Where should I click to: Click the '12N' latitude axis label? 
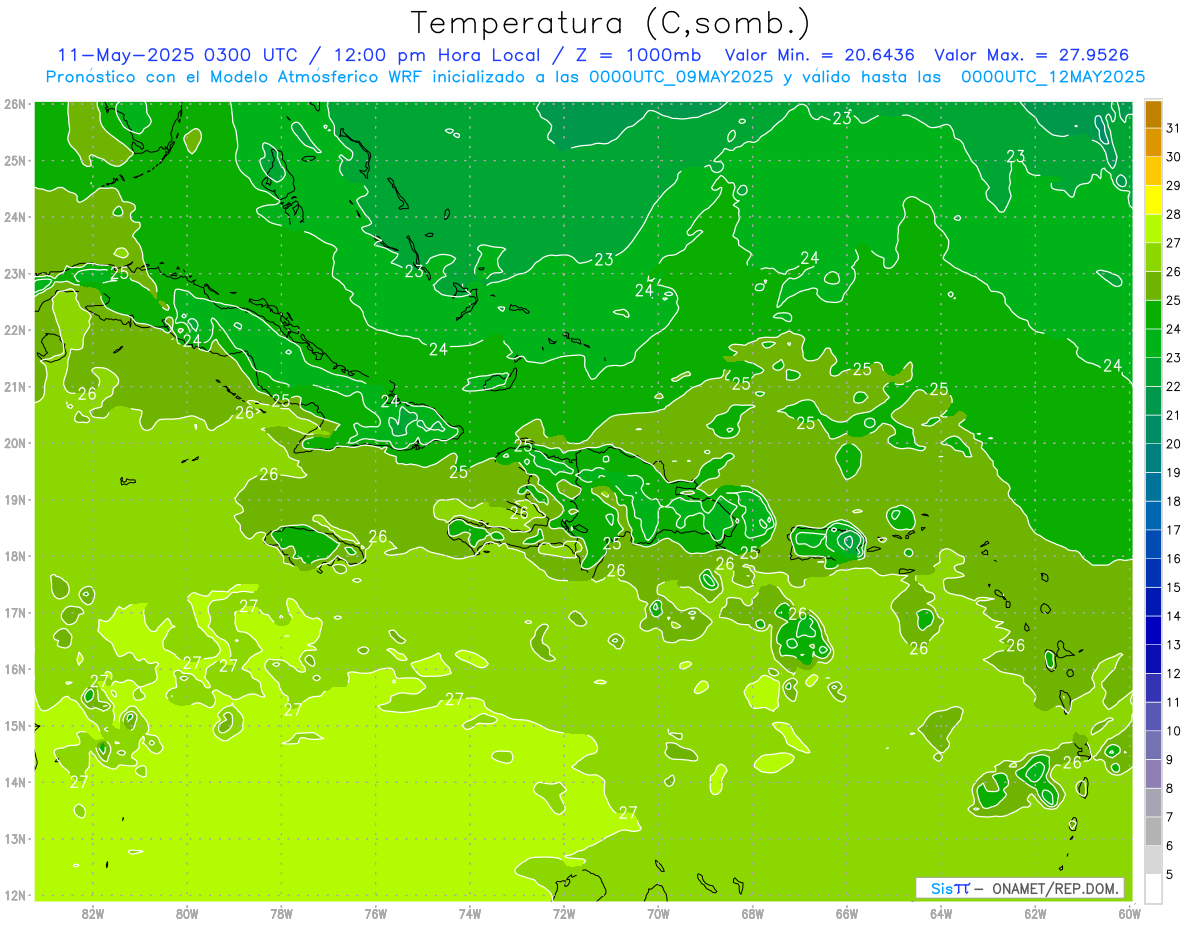tap(15, 895)
